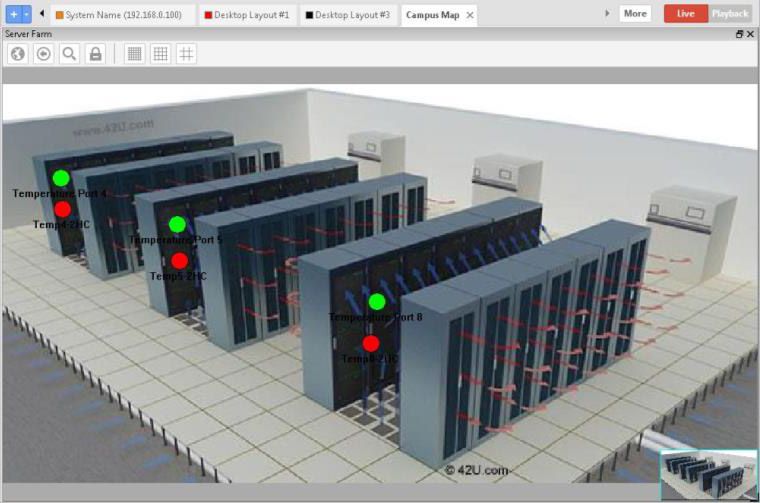Select the magnifier search tool
The image size is (760, 503).
click(69, 54)
